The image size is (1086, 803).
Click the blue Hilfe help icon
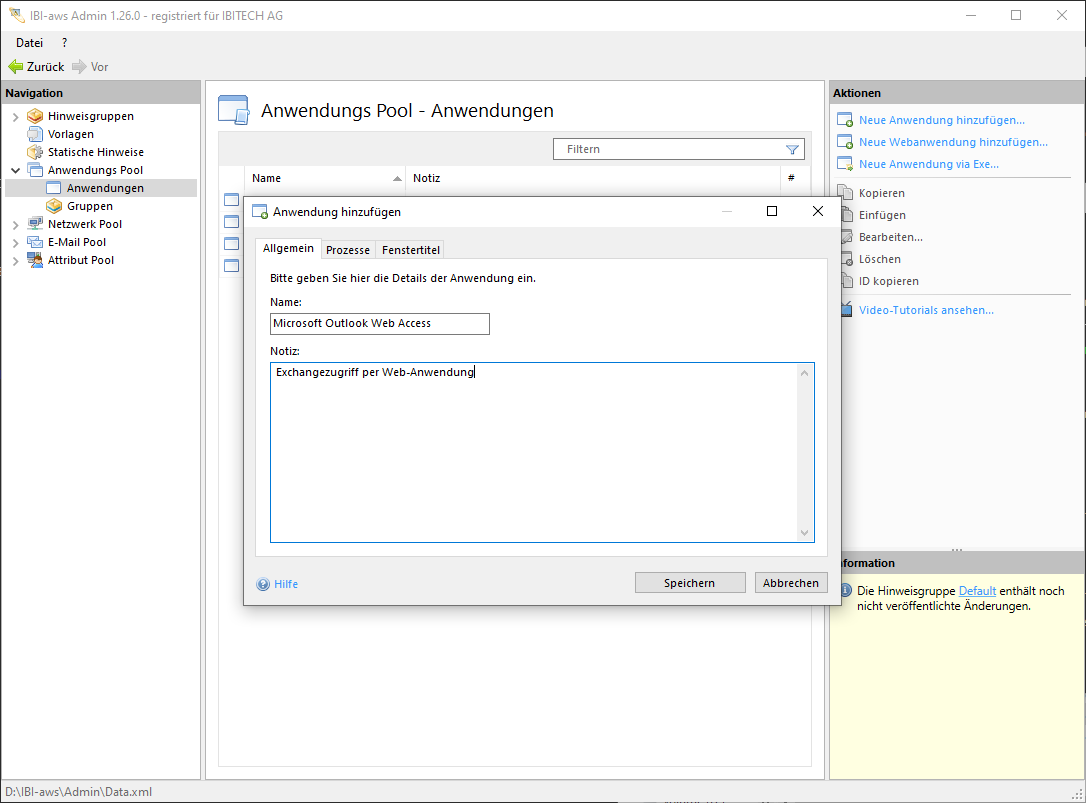pyautogui.click(x=263, y=584)
